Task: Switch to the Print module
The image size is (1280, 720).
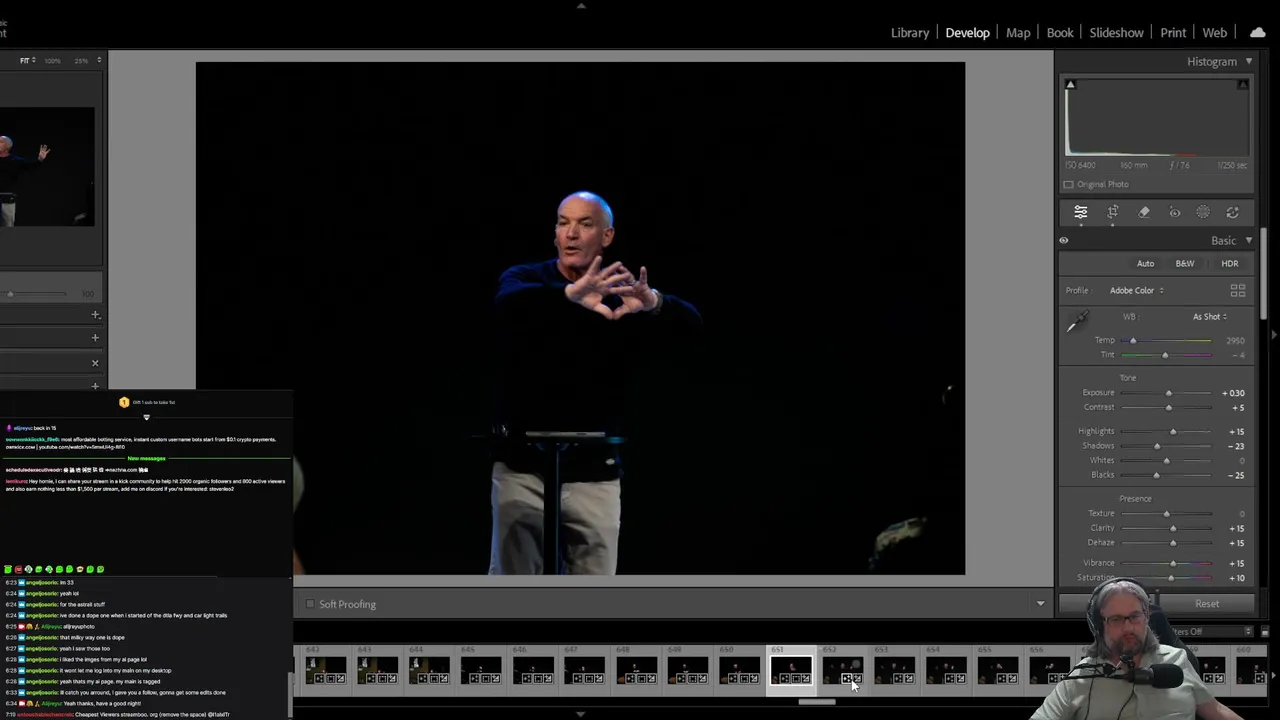Action: (x=1173, y=33)
